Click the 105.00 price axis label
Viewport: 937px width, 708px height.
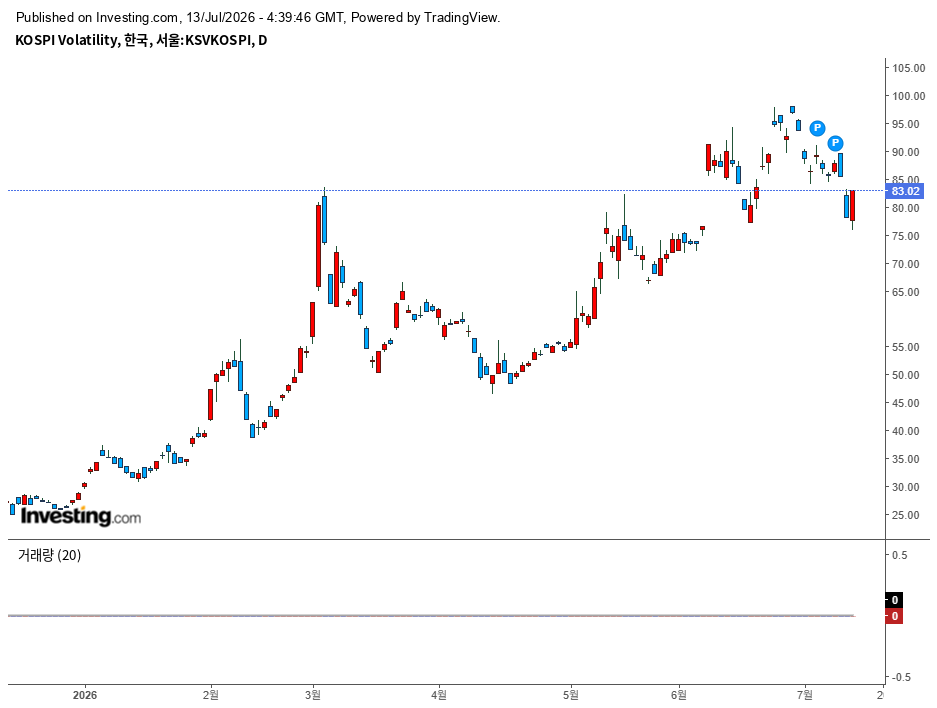[908, 68]
